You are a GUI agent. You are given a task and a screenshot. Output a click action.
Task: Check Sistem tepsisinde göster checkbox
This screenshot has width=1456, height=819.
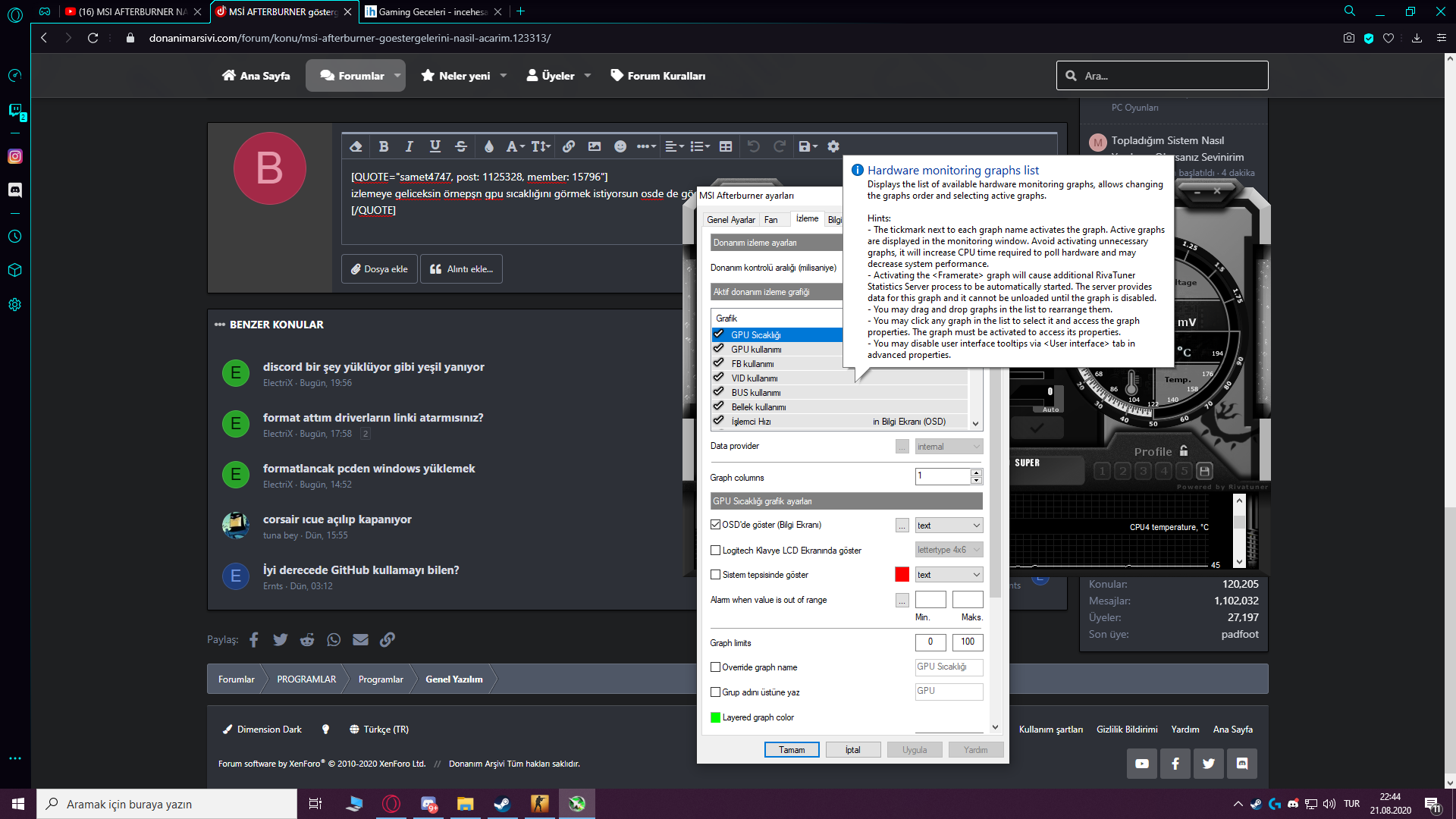[715, 575]
